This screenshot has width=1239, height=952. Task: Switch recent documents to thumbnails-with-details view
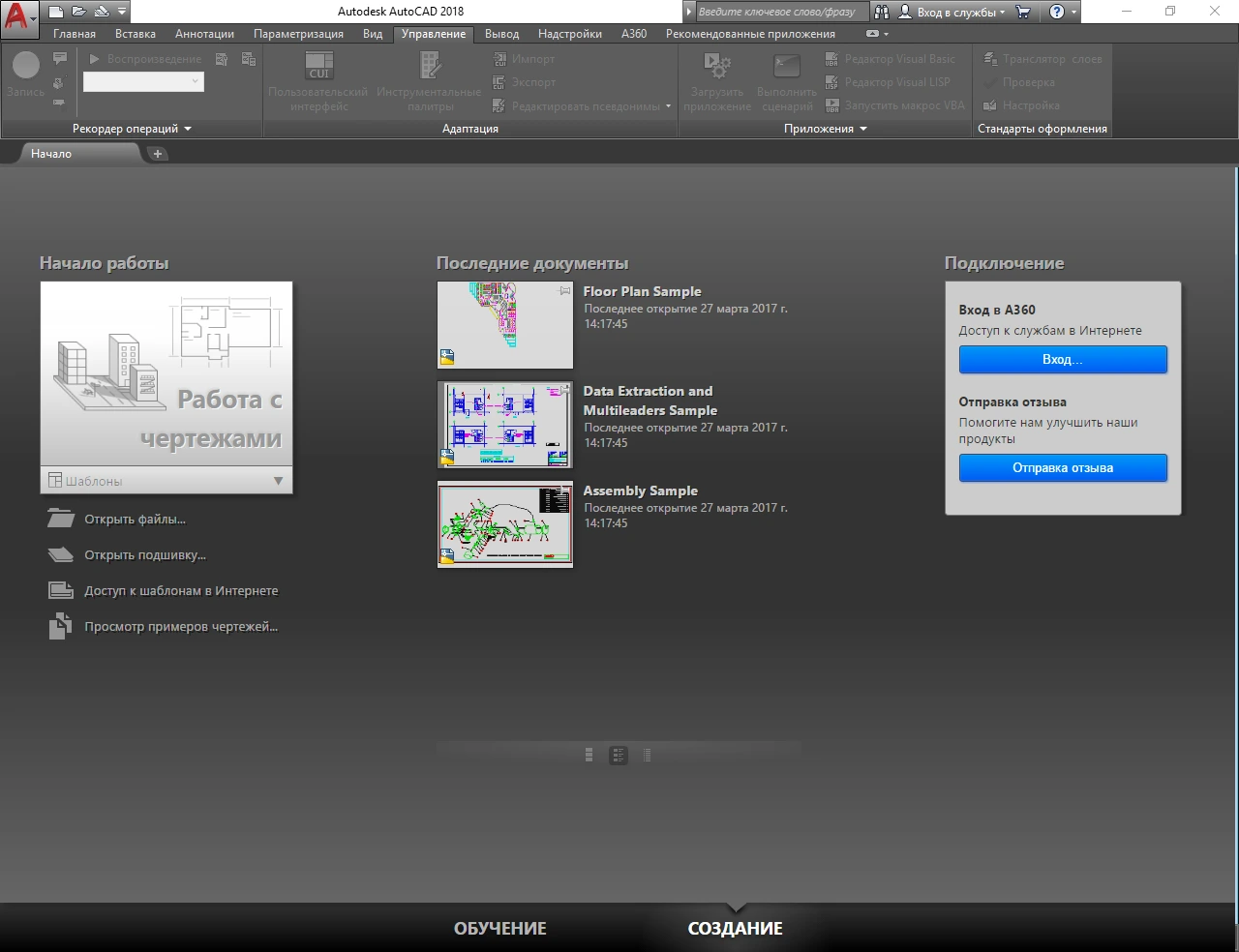coord(619,756)
